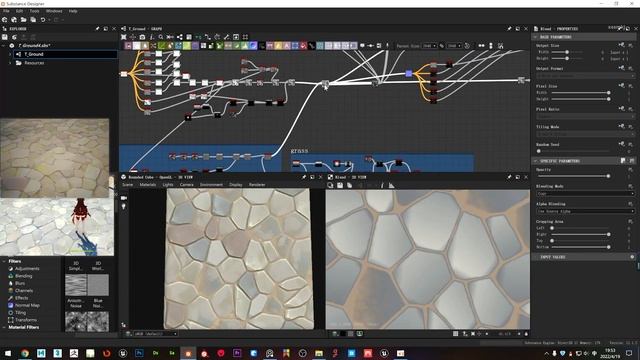Image resolution: width=640 pixels, height=360 pixels.
Task: Pin the Explorer panel
Action: [x=97, y=29]
